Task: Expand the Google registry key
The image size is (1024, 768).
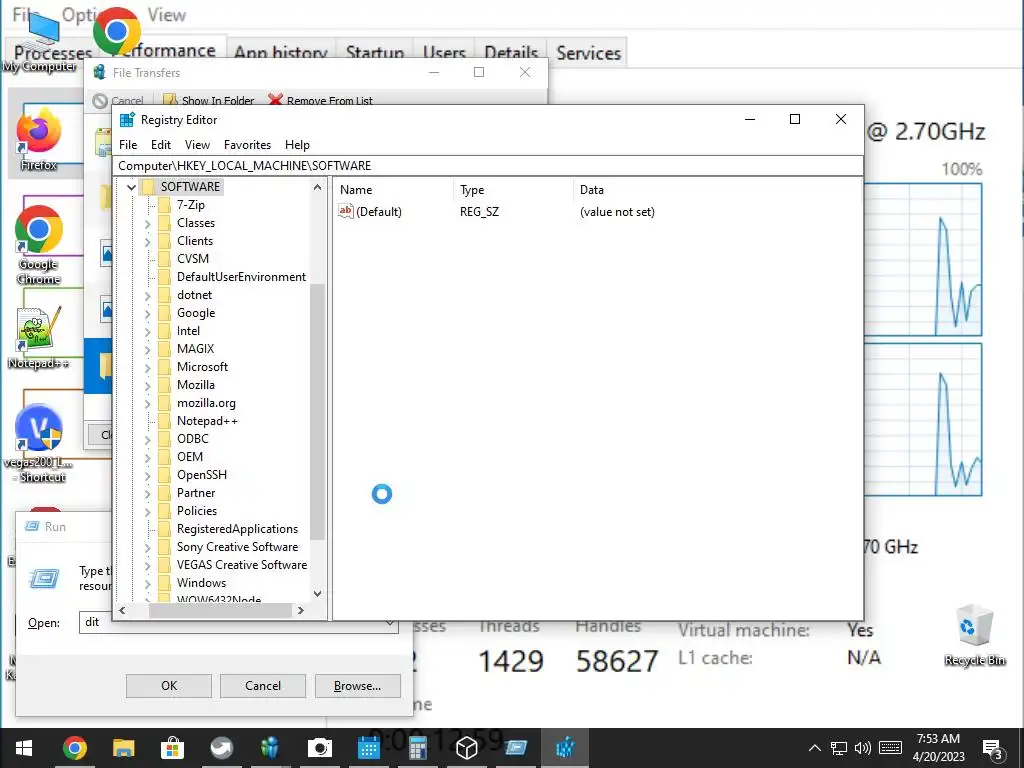Action: coord(147,313)
